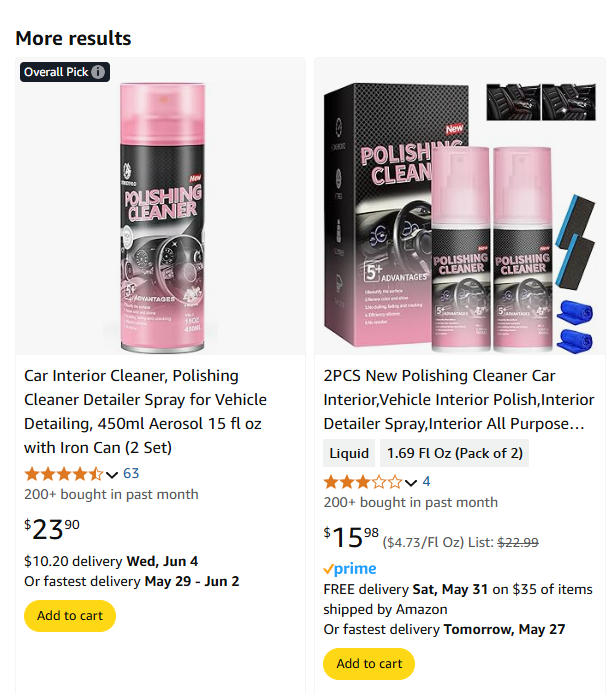Add the $23.90 aerosol cleaner to cart
This screenshot has width=607, height=694.
[70, 616]
